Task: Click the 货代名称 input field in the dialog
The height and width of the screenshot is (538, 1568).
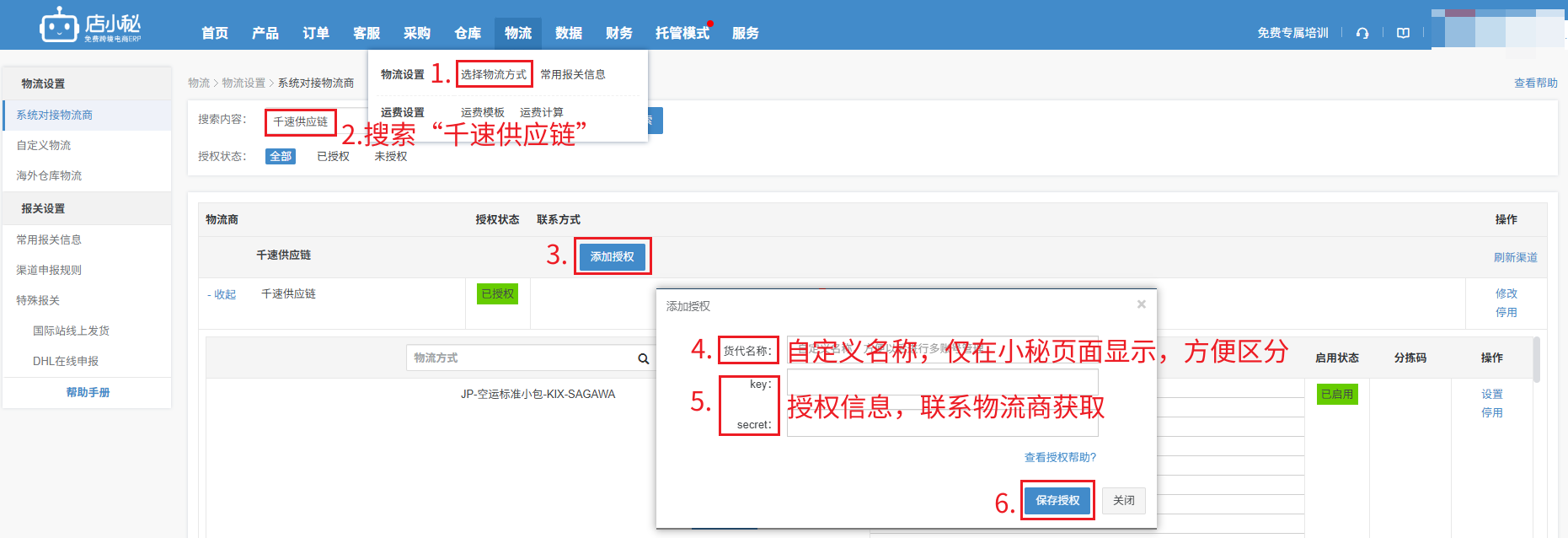Action: click(942, 349)
